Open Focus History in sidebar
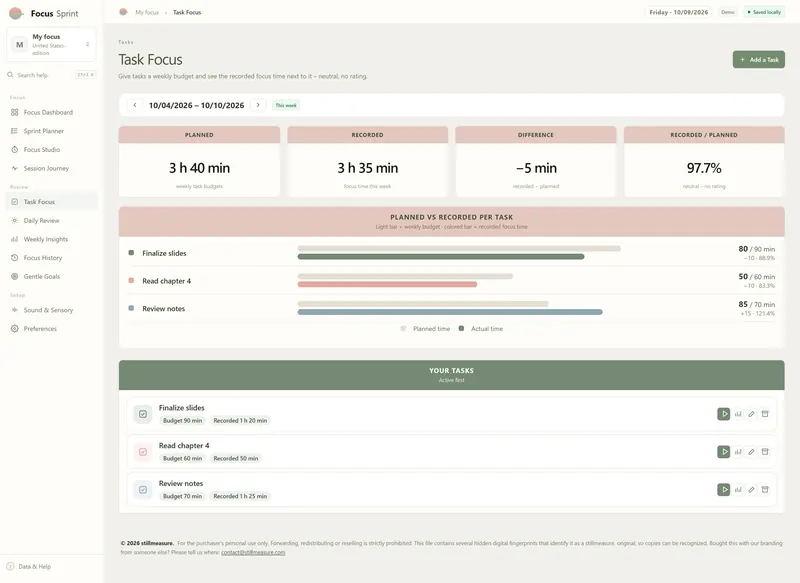The height and width of the screenshot is (583, 800). (x=52, y=258)
